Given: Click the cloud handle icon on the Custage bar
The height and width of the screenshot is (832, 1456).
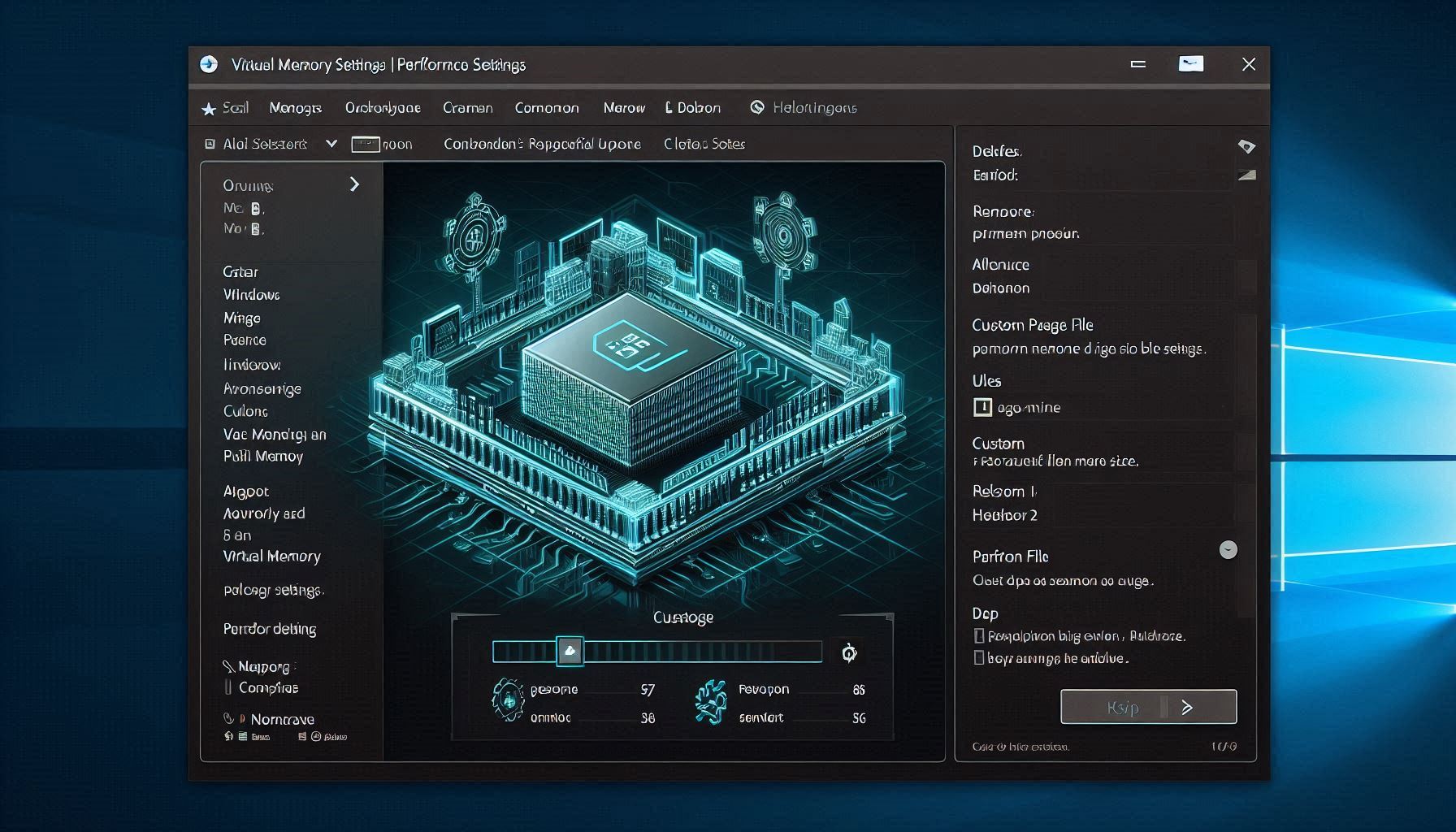Looking at the screenshot, I should click(571, 651).
